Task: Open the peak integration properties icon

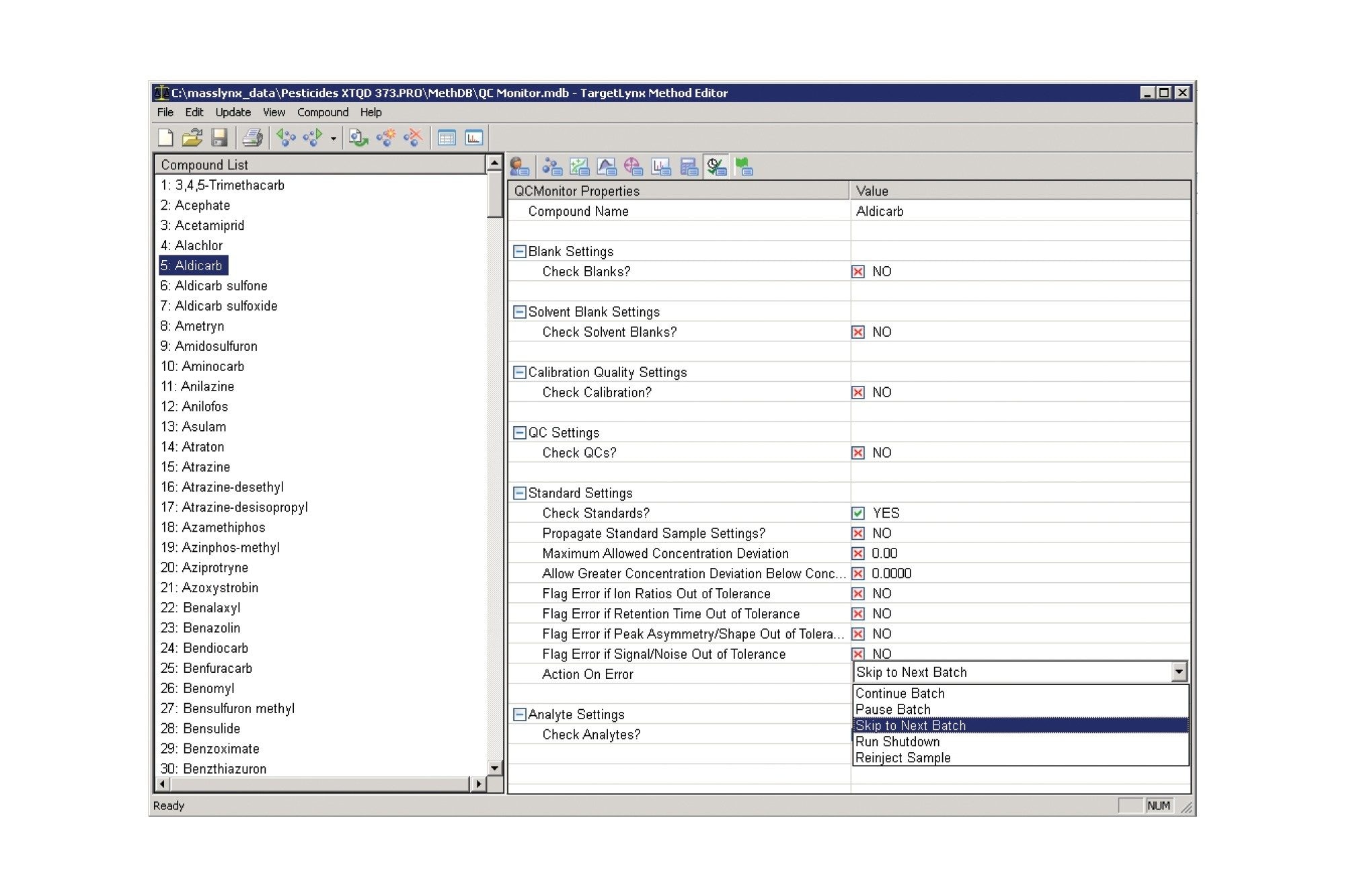Action: [607, 166]
